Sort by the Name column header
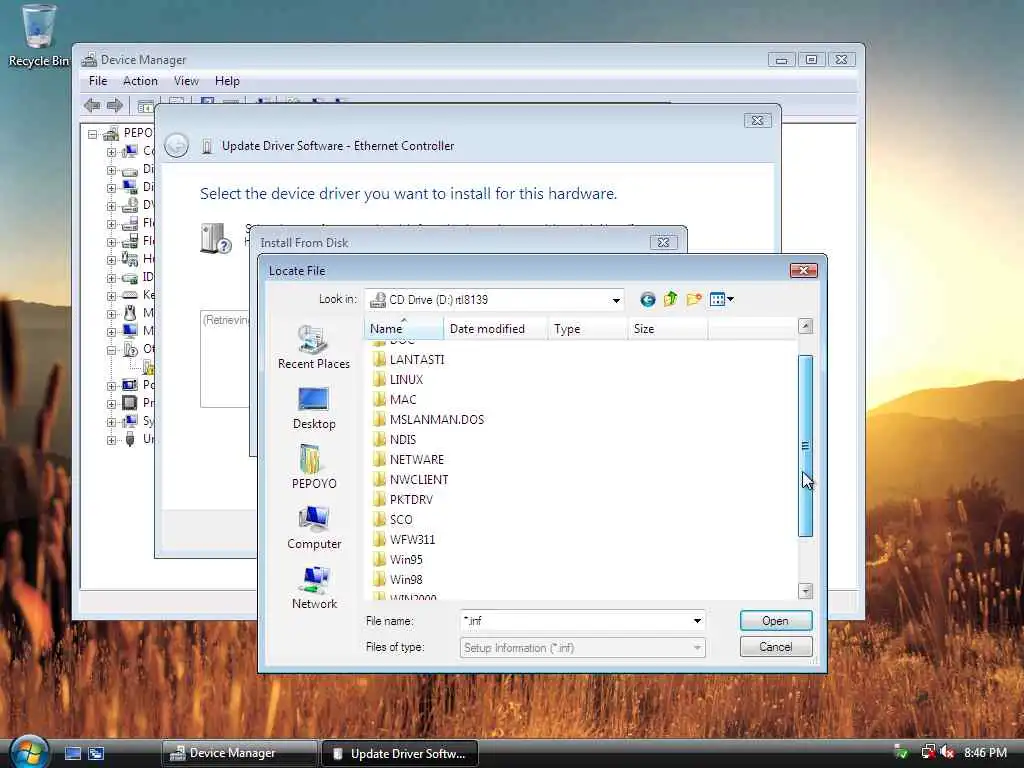Screen dimensions: 1024x768 pyautogui.click(x=404, y=328)
